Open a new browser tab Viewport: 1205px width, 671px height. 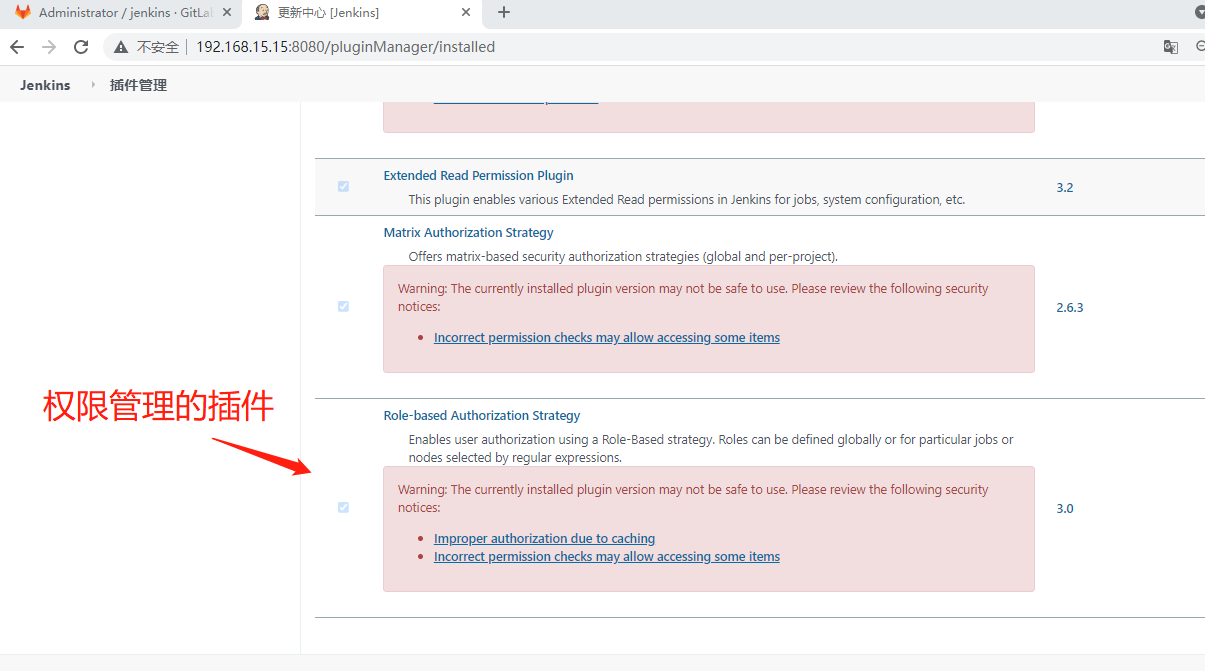point(504,13)
